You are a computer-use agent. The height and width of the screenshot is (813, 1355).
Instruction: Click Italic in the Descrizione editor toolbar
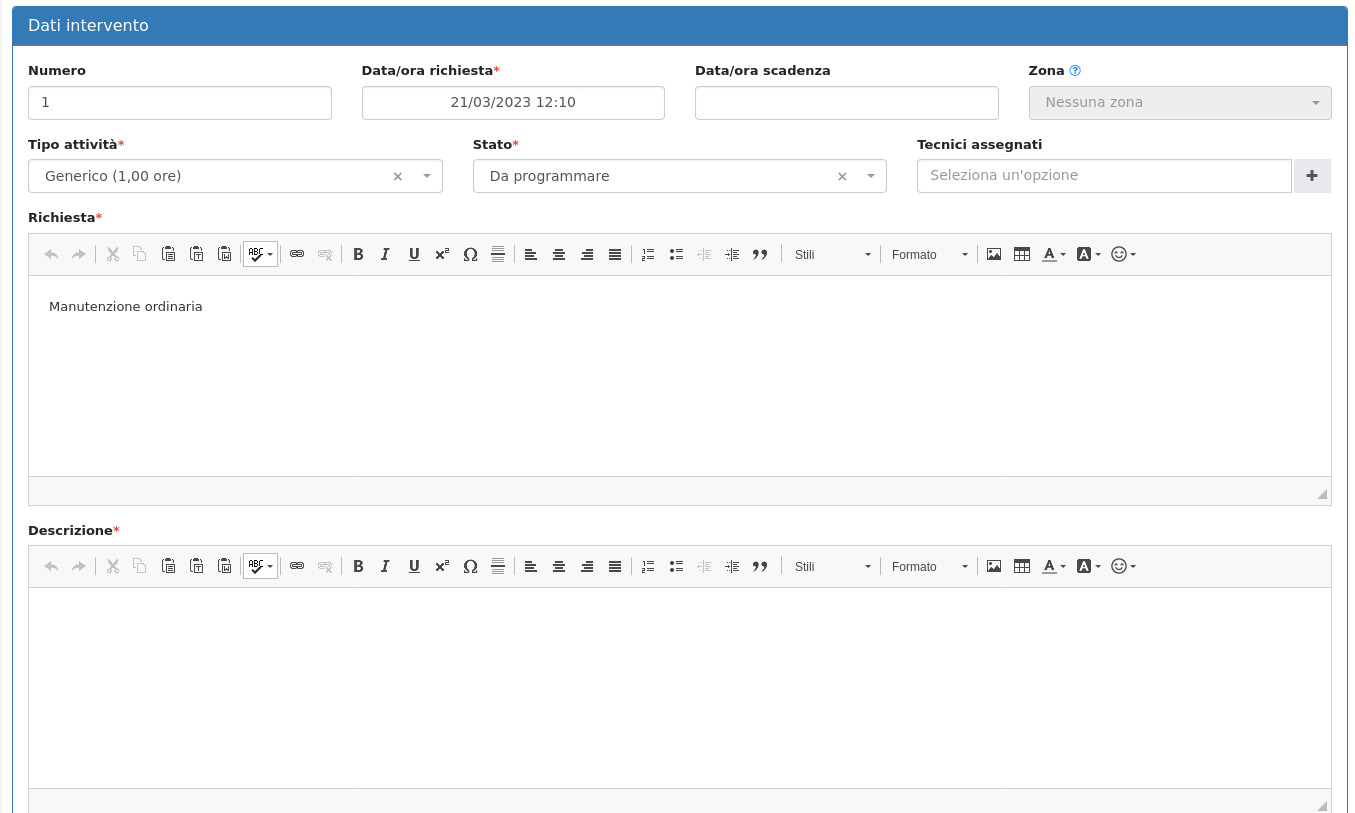pyautogui.click(x=385, y=567)
